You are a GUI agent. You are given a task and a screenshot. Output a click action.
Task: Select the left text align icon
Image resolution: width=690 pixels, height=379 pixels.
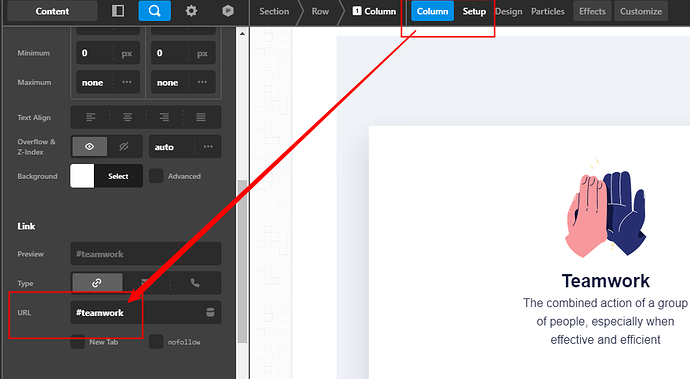point(90,117)
